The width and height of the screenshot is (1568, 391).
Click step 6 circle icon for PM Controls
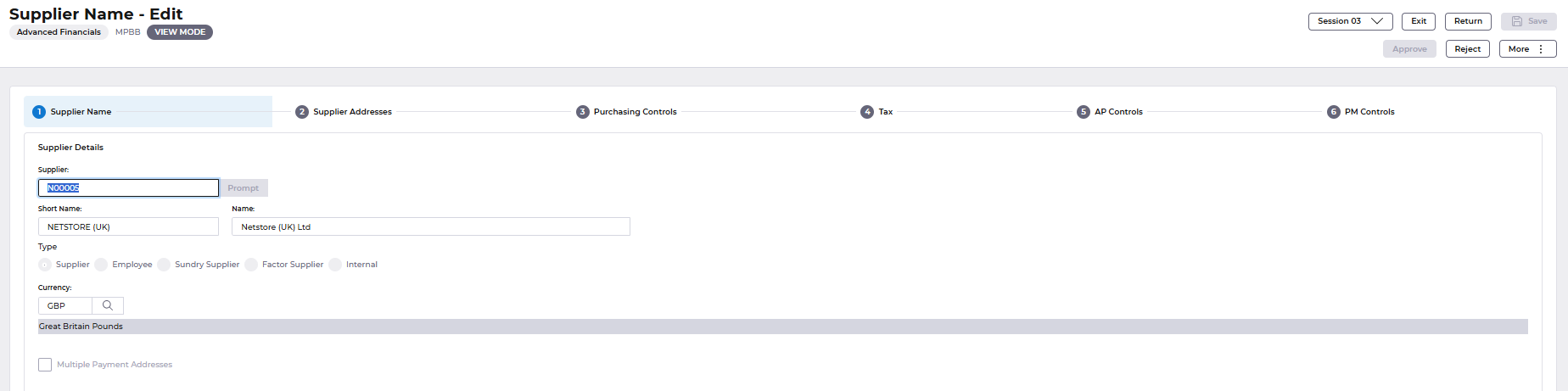(1333, 112)
